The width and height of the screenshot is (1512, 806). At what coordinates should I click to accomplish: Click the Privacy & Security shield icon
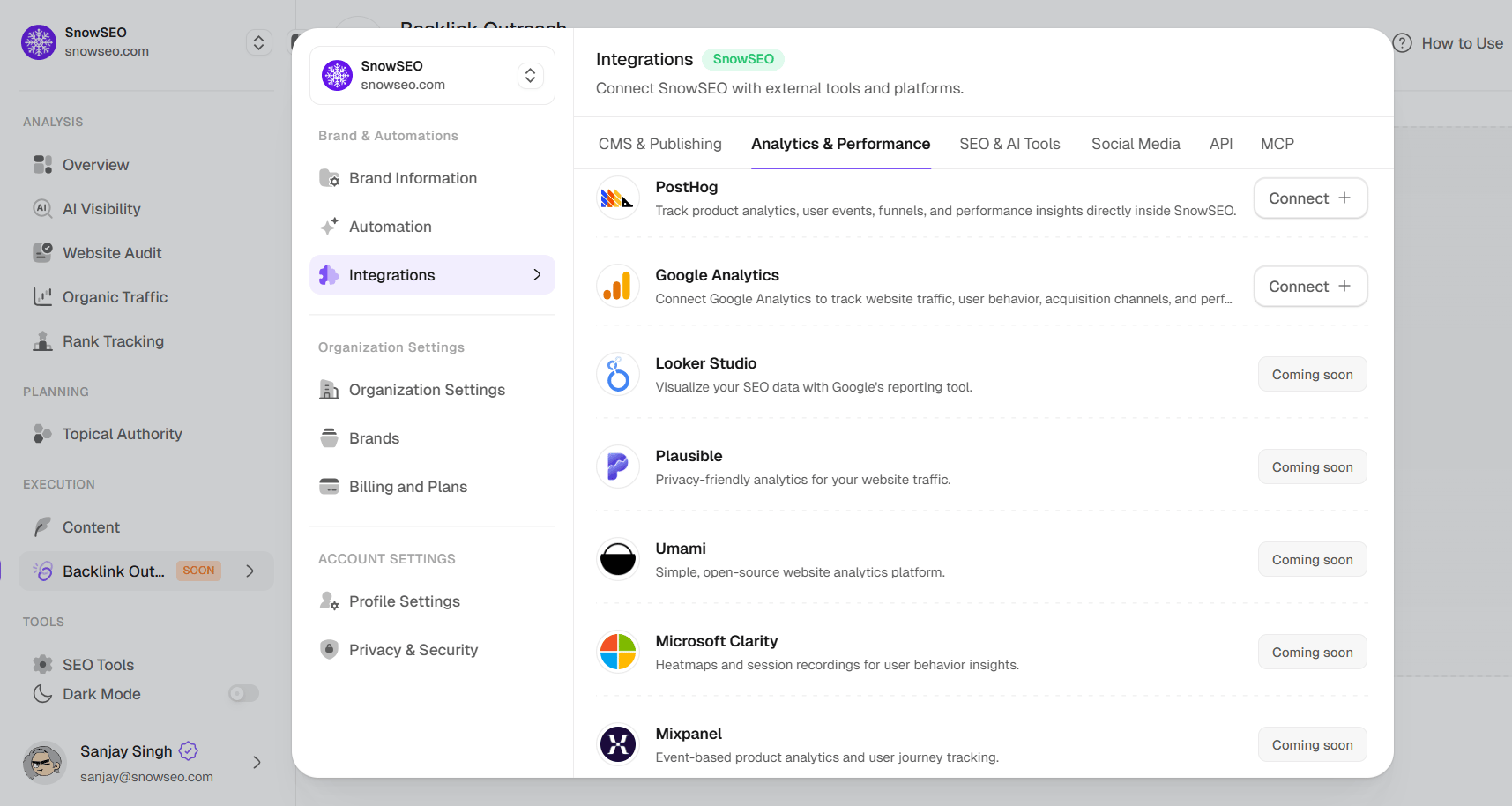pyautogui.click(x=330, y=650)
